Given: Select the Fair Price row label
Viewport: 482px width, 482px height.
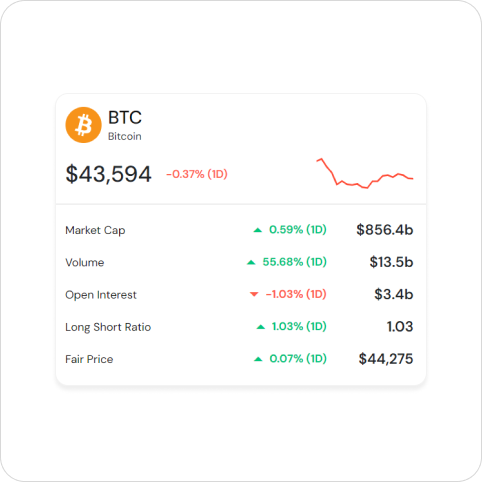Looking at the screenshot, I should [89, 359].
